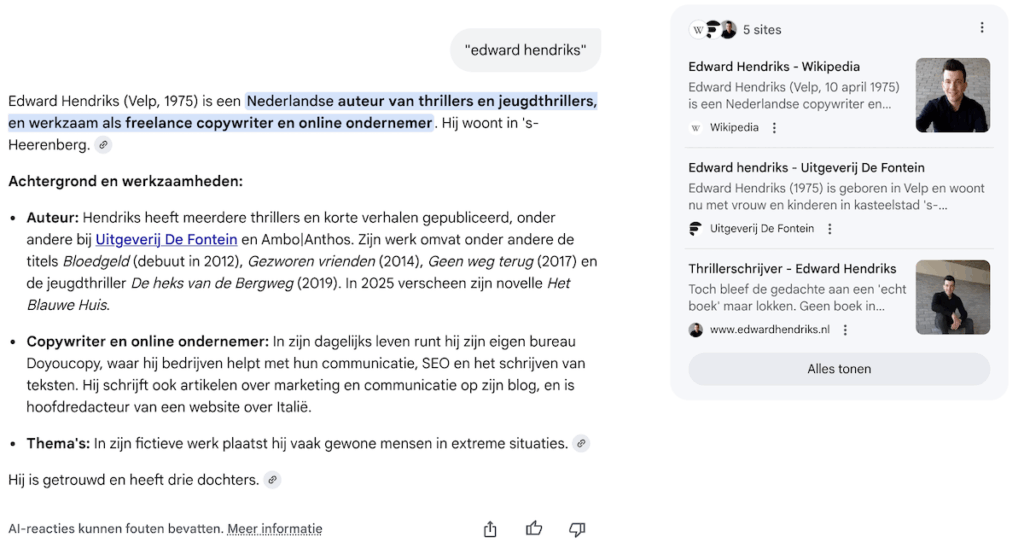Open 'Edward Hendriks - Wikipedia' result title
This screenshot has width=1024, height=549.
(x=774, y=67)
